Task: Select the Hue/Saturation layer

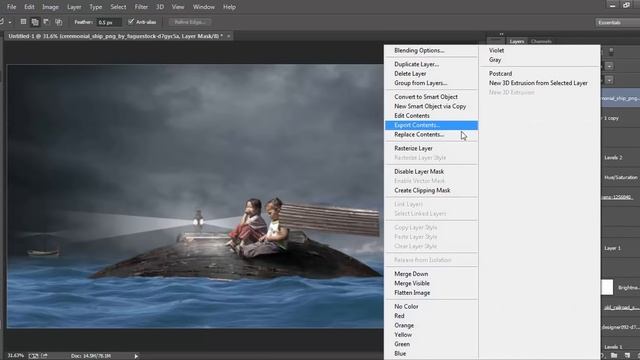Action: (620, 178)
